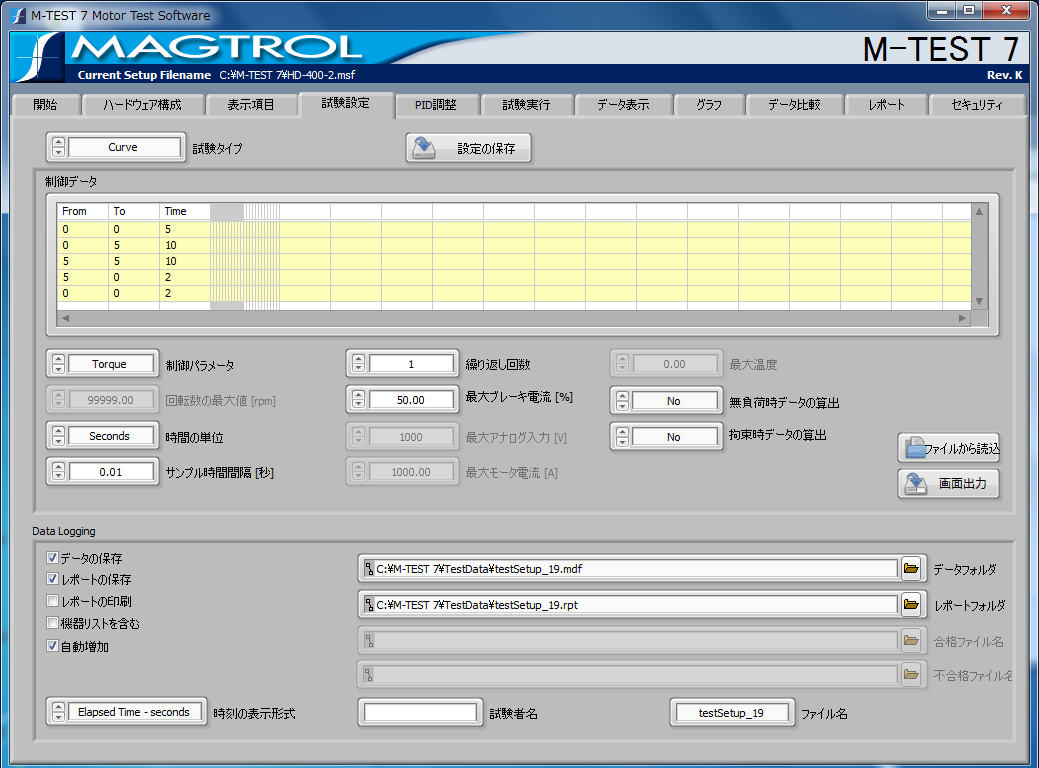
Task: Click the stepper arrows for サンプル時間間隔
Action: click(x=58, y=472)
